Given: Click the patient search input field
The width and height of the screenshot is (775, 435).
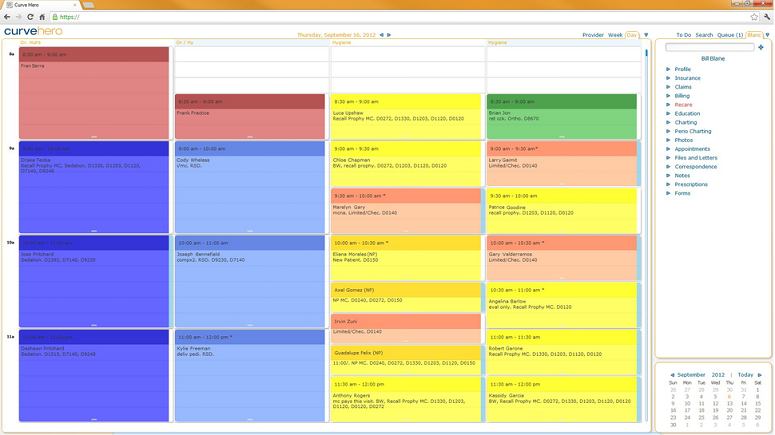Looking at the screenshot, I should (x=710, y=47).
